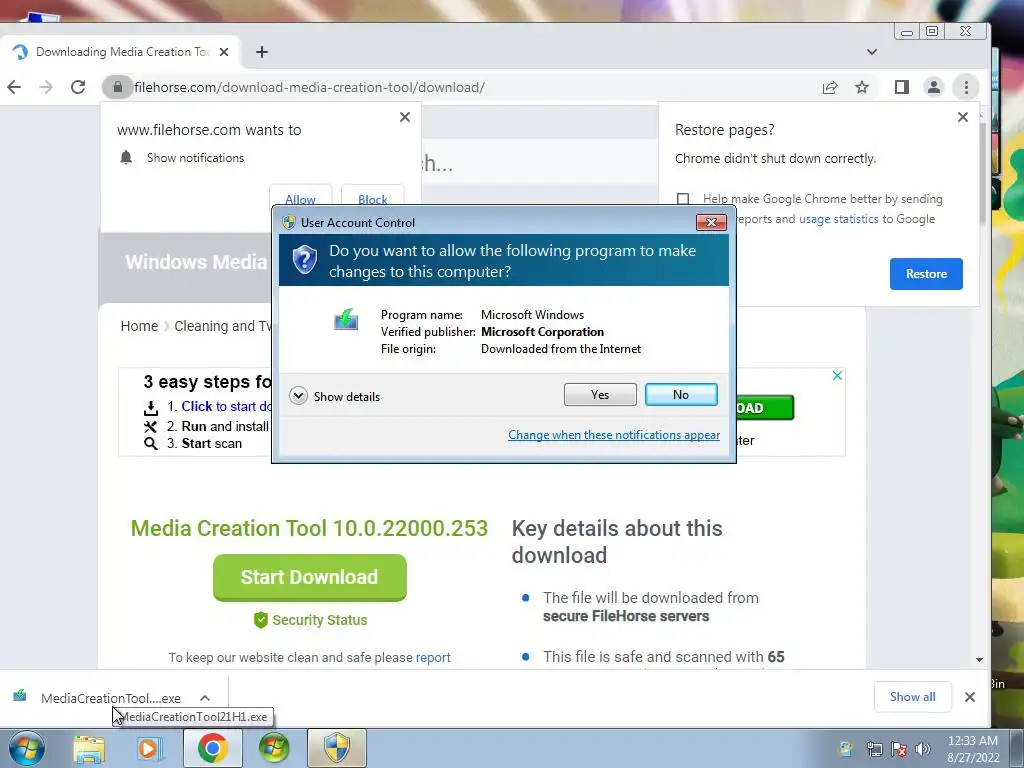Open the Security Status link
The height and width of the screenshot is (768, 1024).
[310, 620]
